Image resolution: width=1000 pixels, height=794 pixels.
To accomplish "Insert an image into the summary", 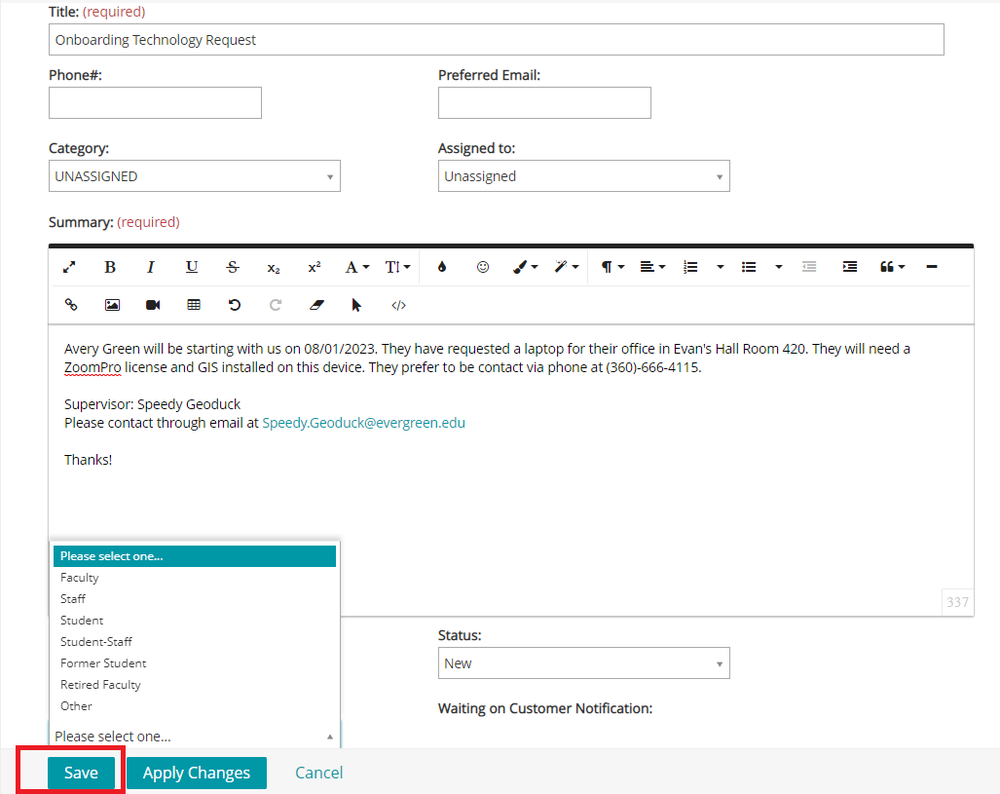I will tap(112, 305).
